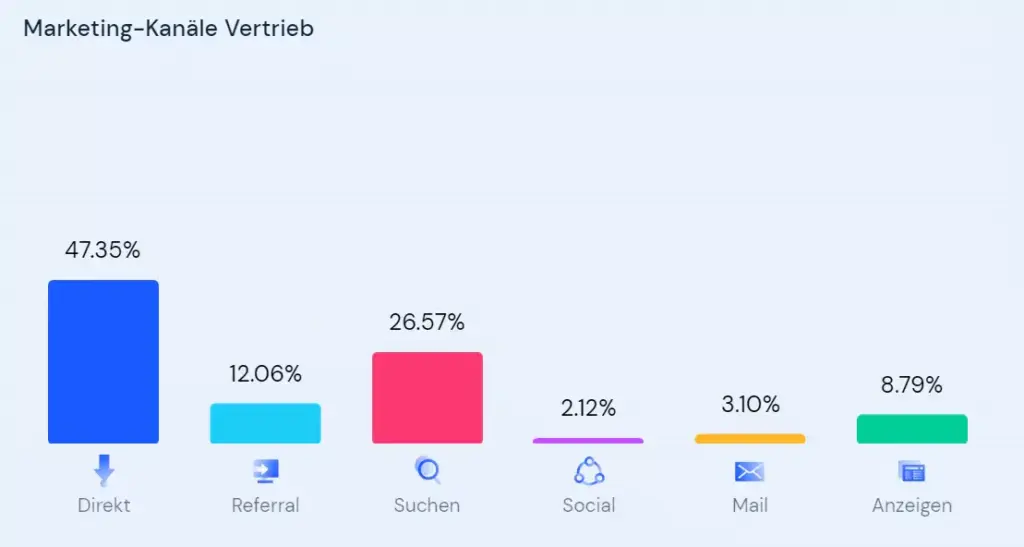Click the 8.79% value label
This screenshot has height=547, width=1024.
pyautogui.click(x=912, y=385)
